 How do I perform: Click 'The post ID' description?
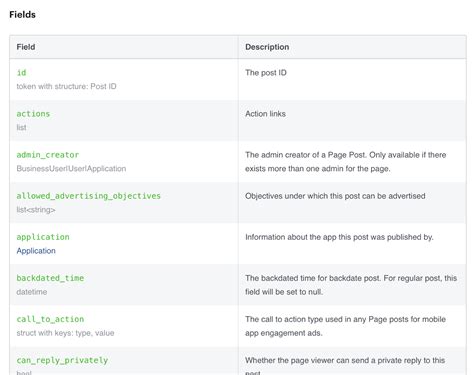tap(266, 73)
